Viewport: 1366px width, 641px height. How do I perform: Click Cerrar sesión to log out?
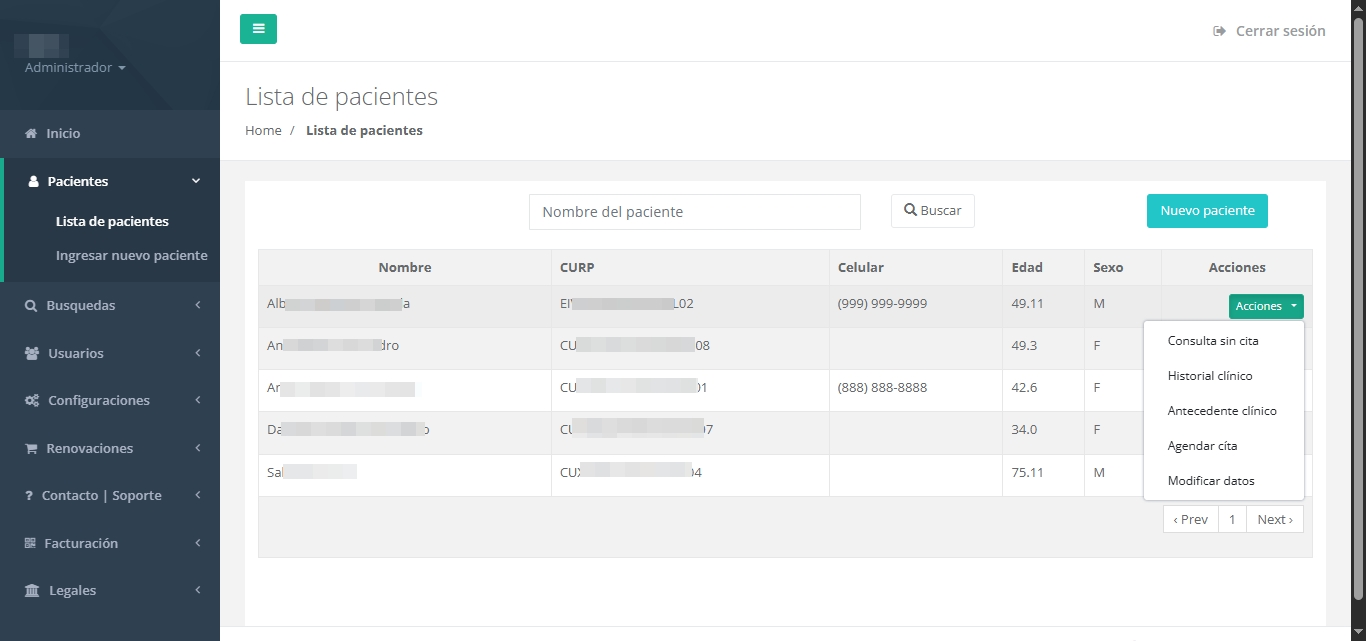tap(1269, 31)
